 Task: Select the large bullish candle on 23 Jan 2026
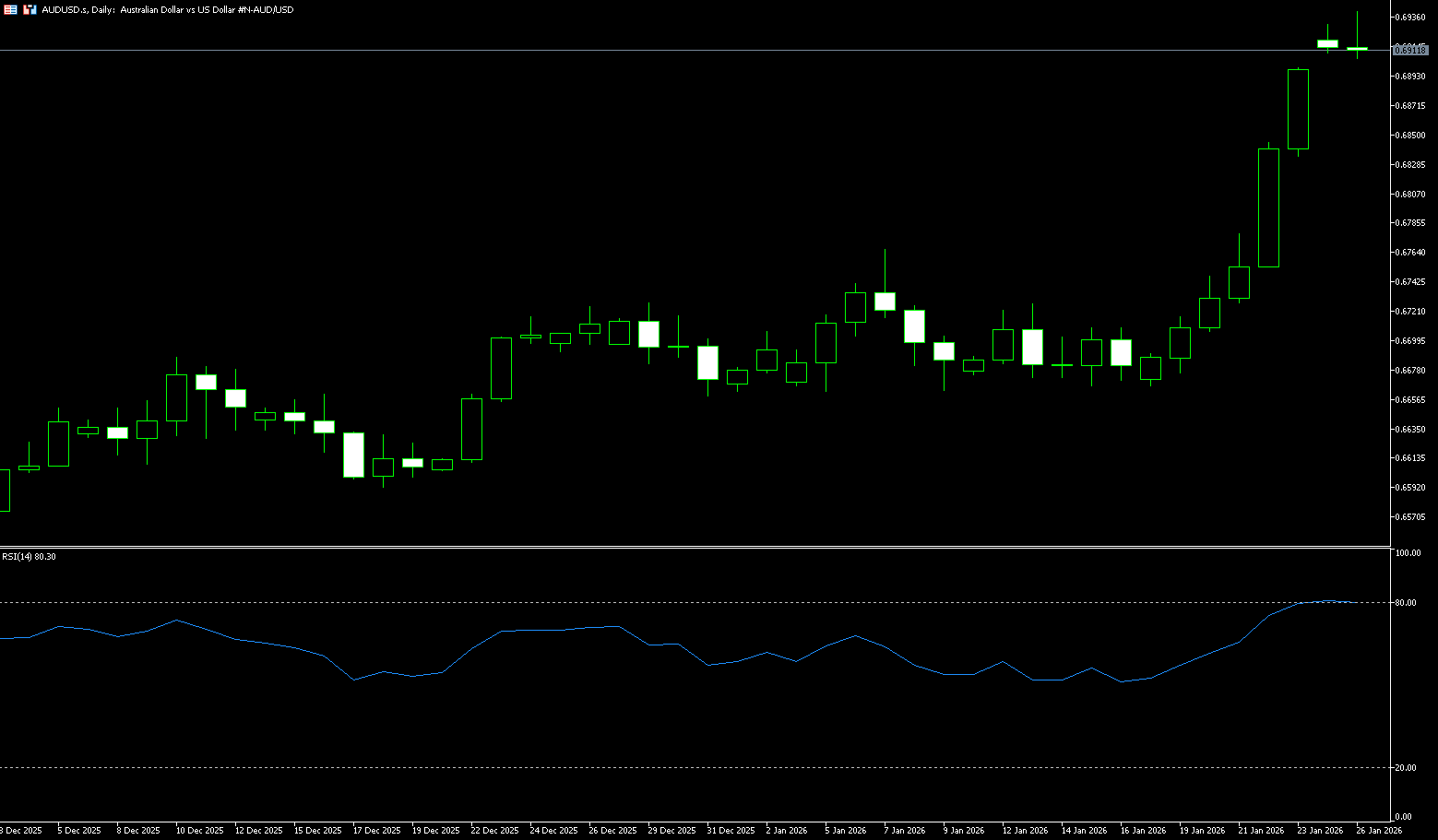[1298, 109]
